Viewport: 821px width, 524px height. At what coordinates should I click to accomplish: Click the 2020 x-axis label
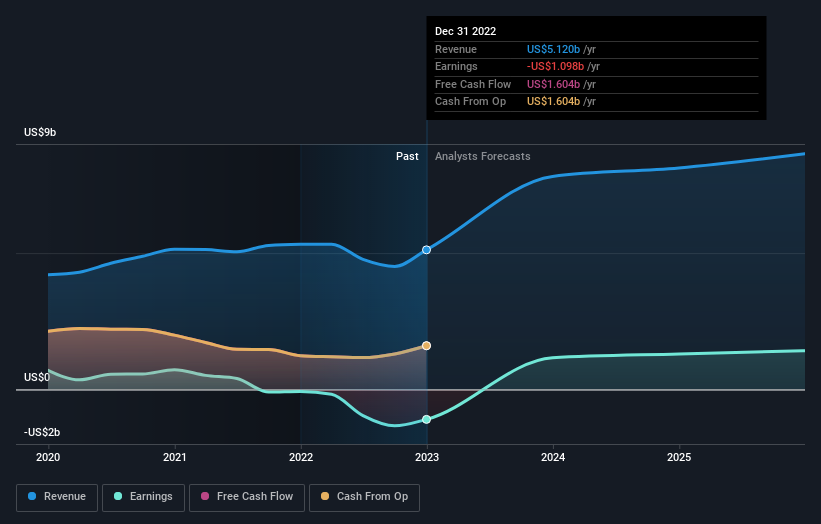[x=48, y=458]
